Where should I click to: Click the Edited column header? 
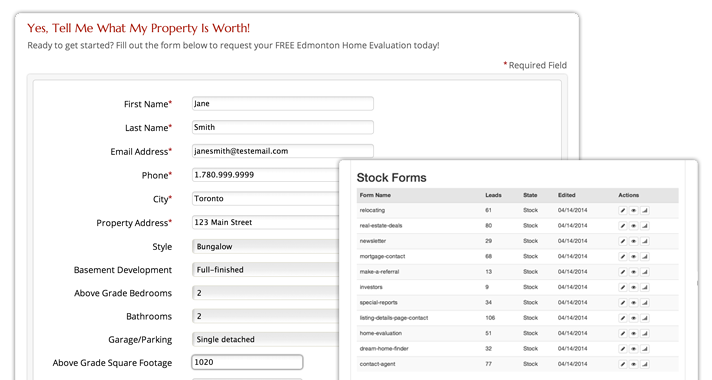click(567, 195)
